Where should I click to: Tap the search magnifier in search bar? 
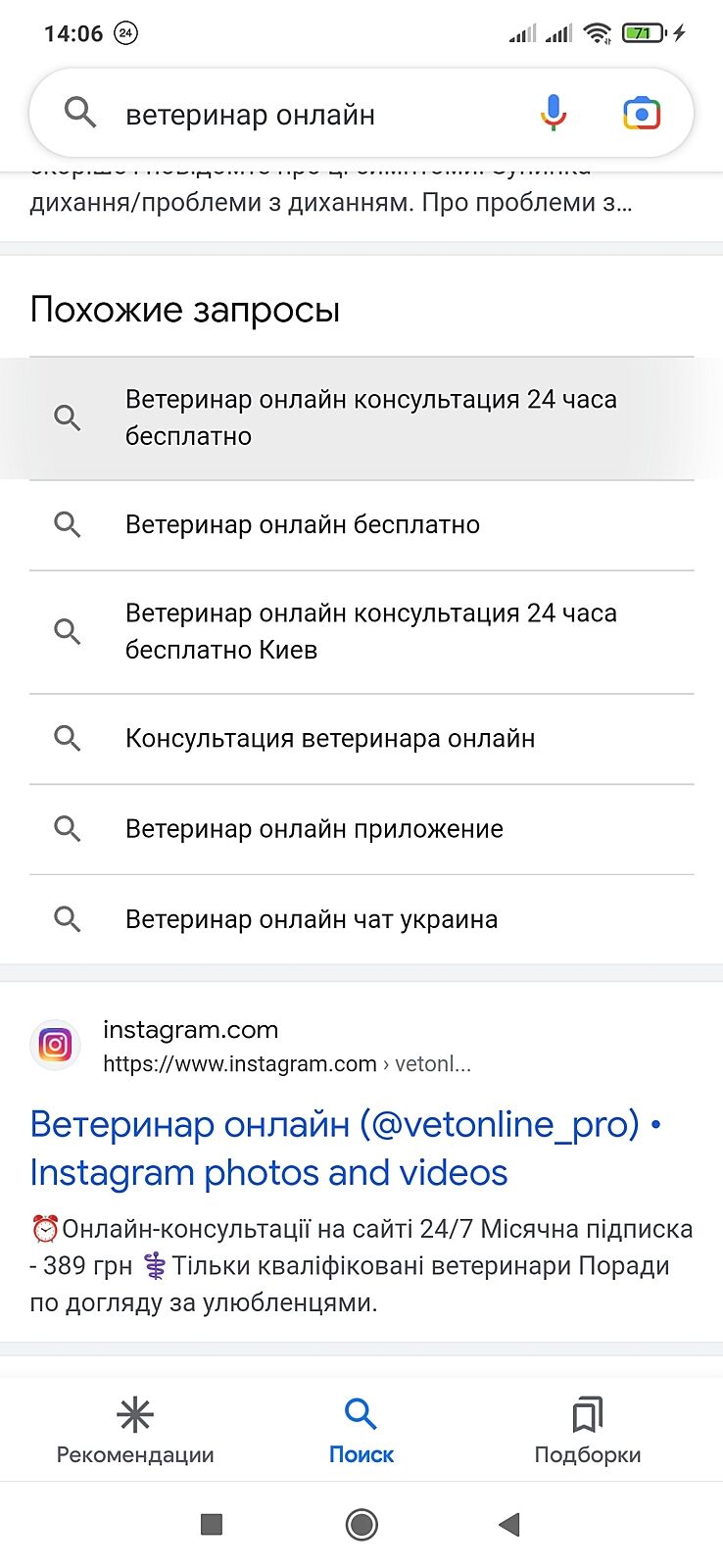(x=80, y=114)
